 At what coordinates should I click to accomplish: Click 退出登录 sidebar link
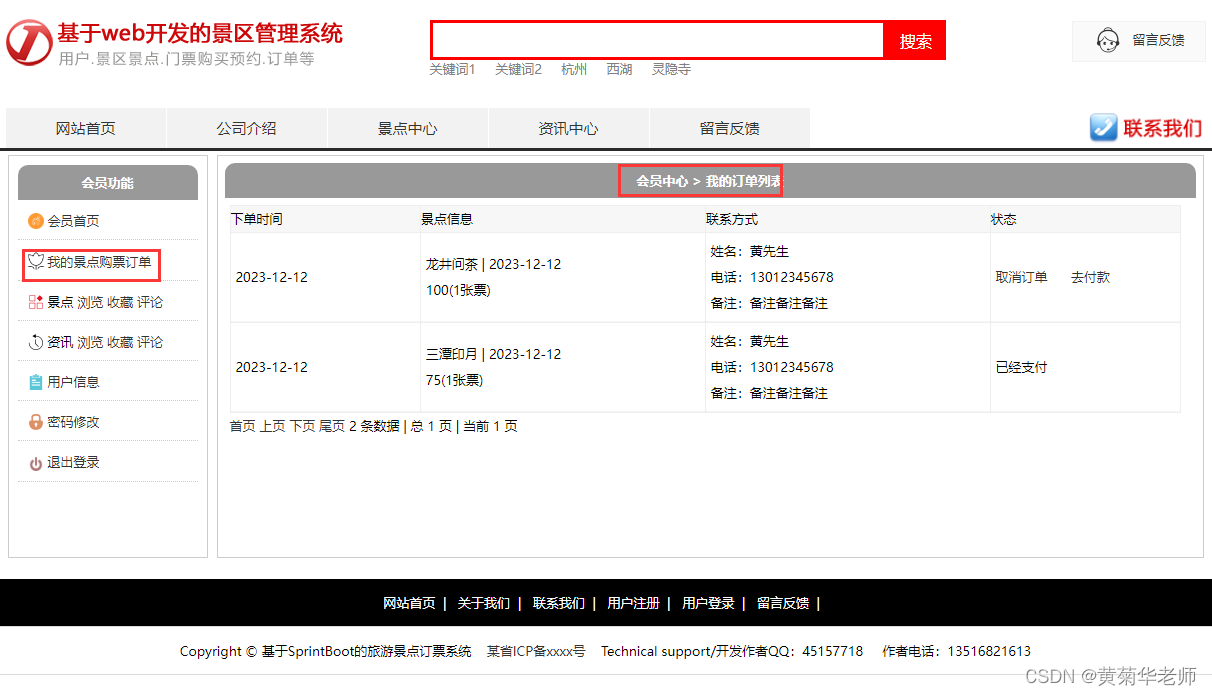click(x=73, y=463)
